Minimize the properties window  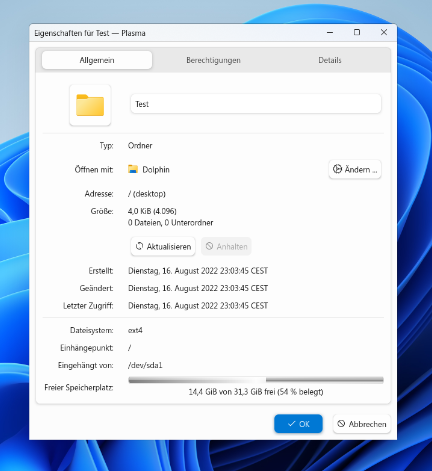pyautogui.click(x=330, y=32)
